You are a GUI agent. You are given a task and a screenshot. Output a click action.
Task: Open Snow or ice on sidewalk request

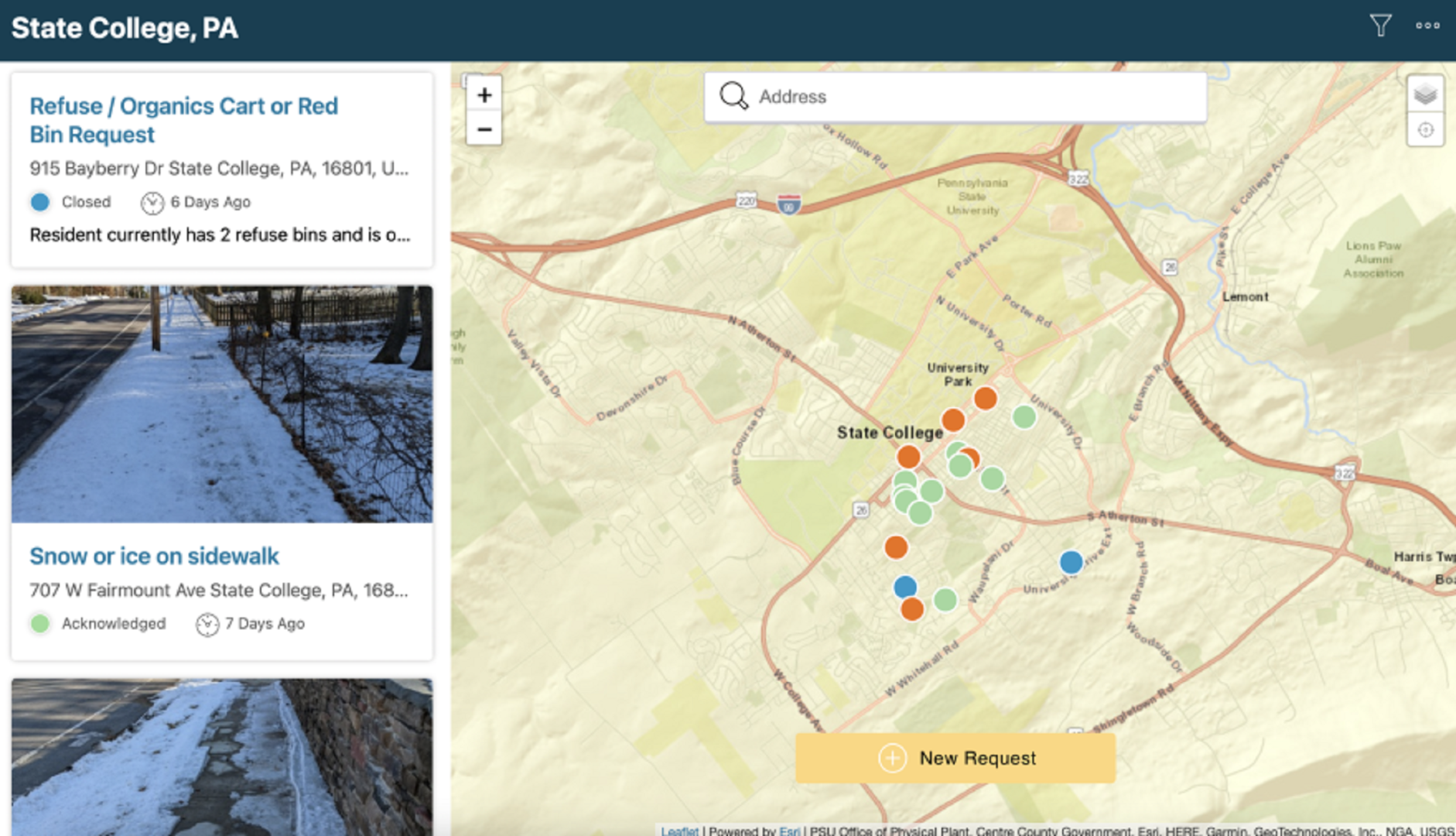[x=154, y=556]
